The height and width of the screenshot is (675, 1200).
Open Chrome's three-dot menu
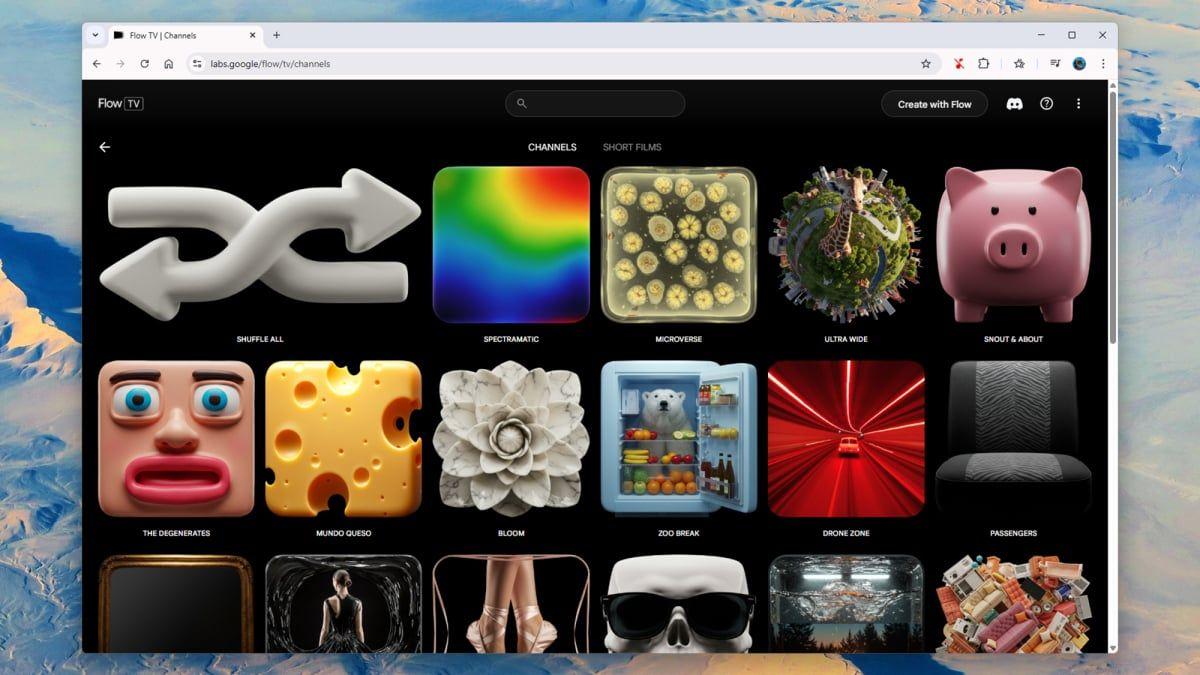click(1103, 64)
